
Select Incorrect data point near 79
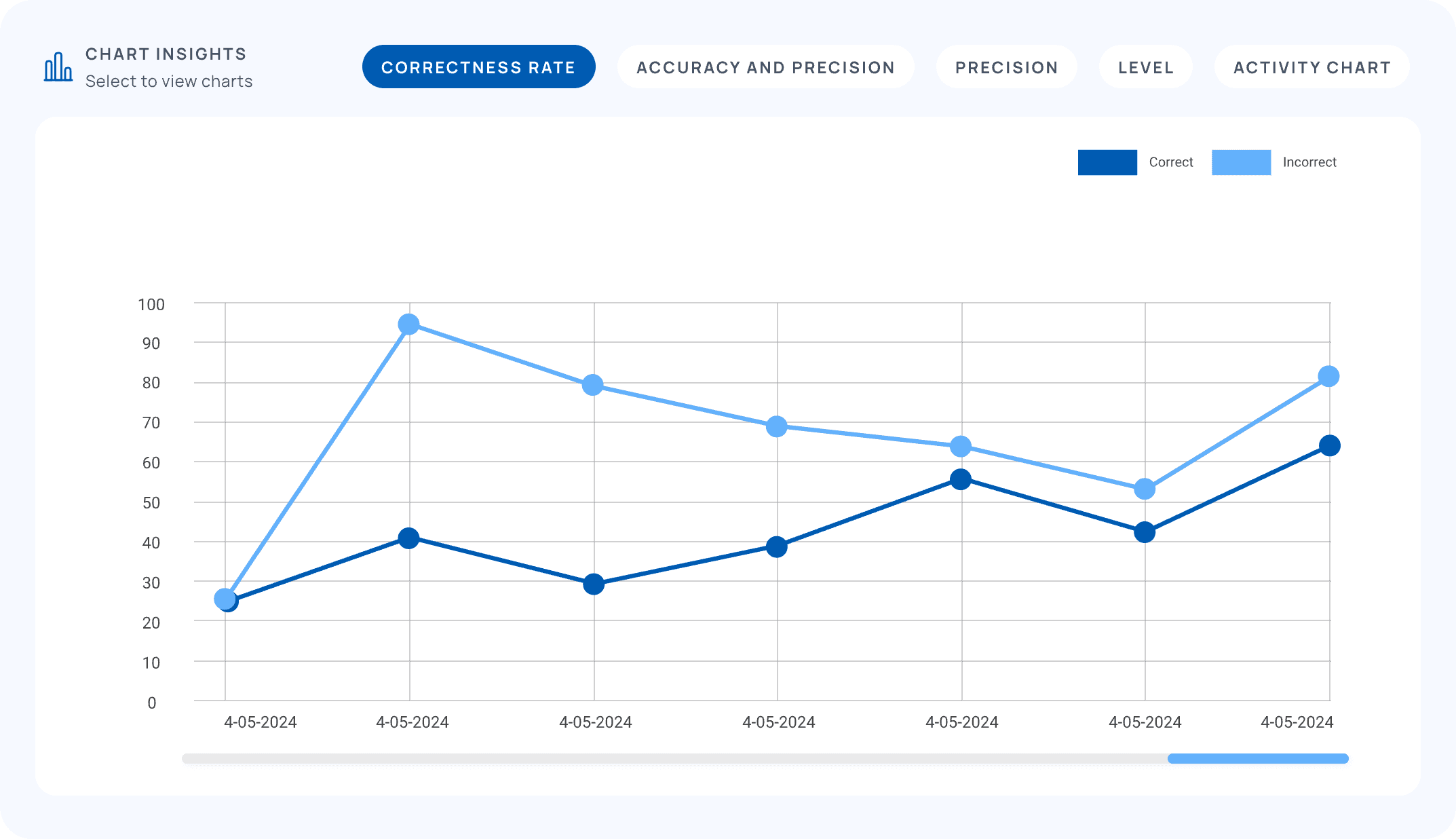click(593, 385)
